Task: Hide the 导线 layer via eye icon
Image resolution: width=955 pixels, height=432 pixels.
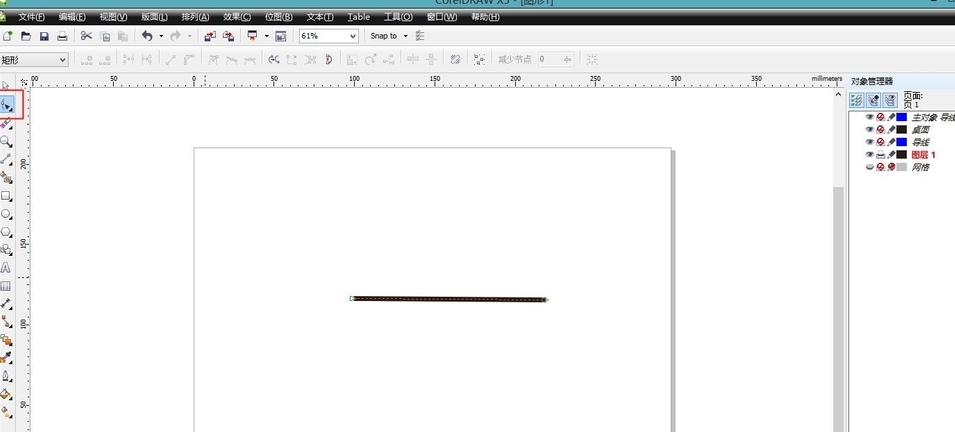Action: [x=870, y=142]
